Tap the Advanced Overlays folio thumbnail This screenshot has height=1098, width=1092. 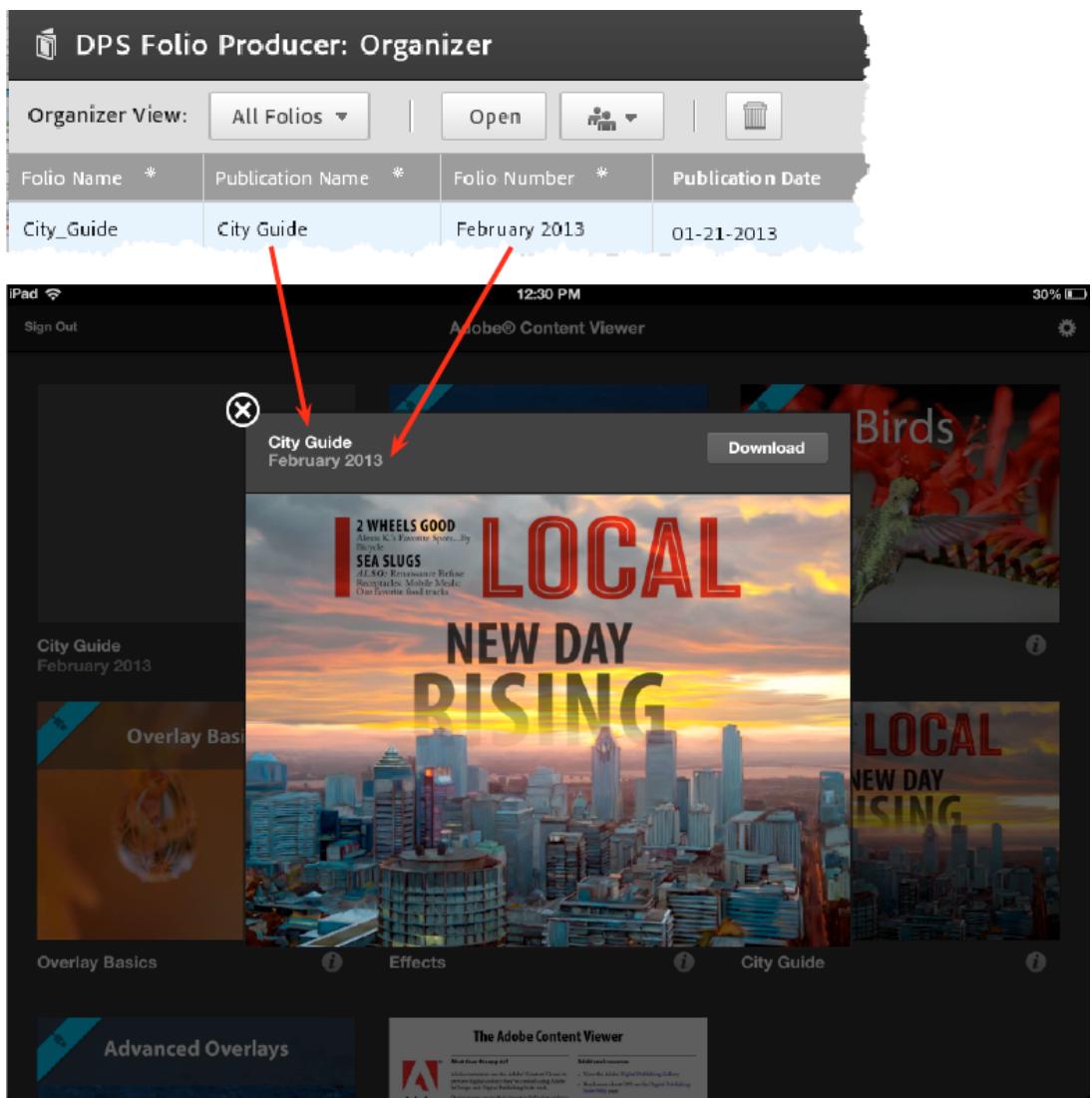point(196,1057)
